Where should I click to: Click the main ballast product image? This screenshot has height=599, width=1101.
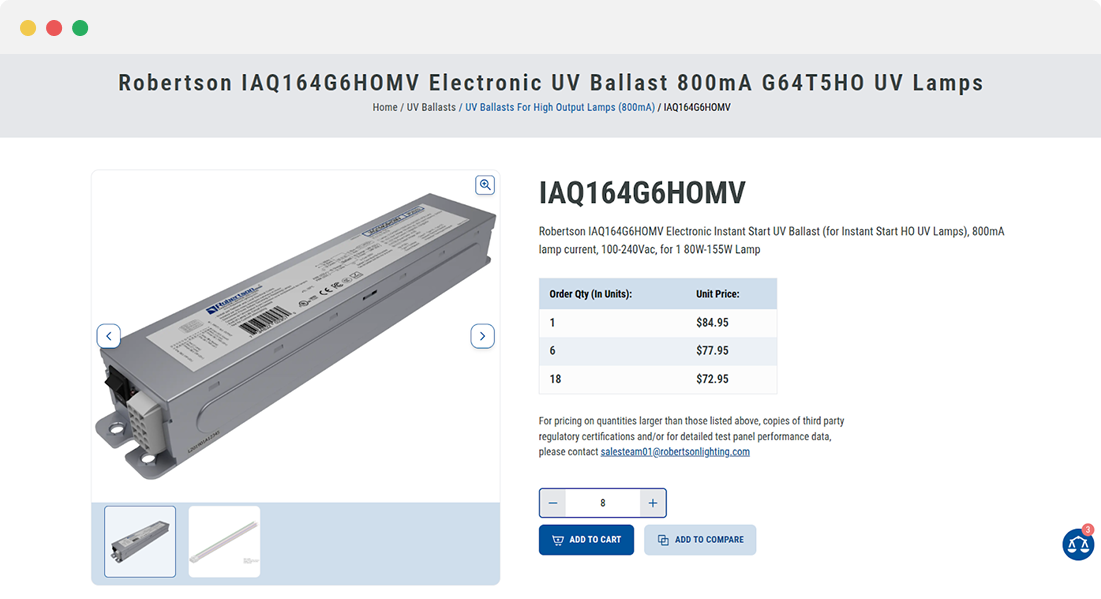pyautogui.click(x=295, y=330)
